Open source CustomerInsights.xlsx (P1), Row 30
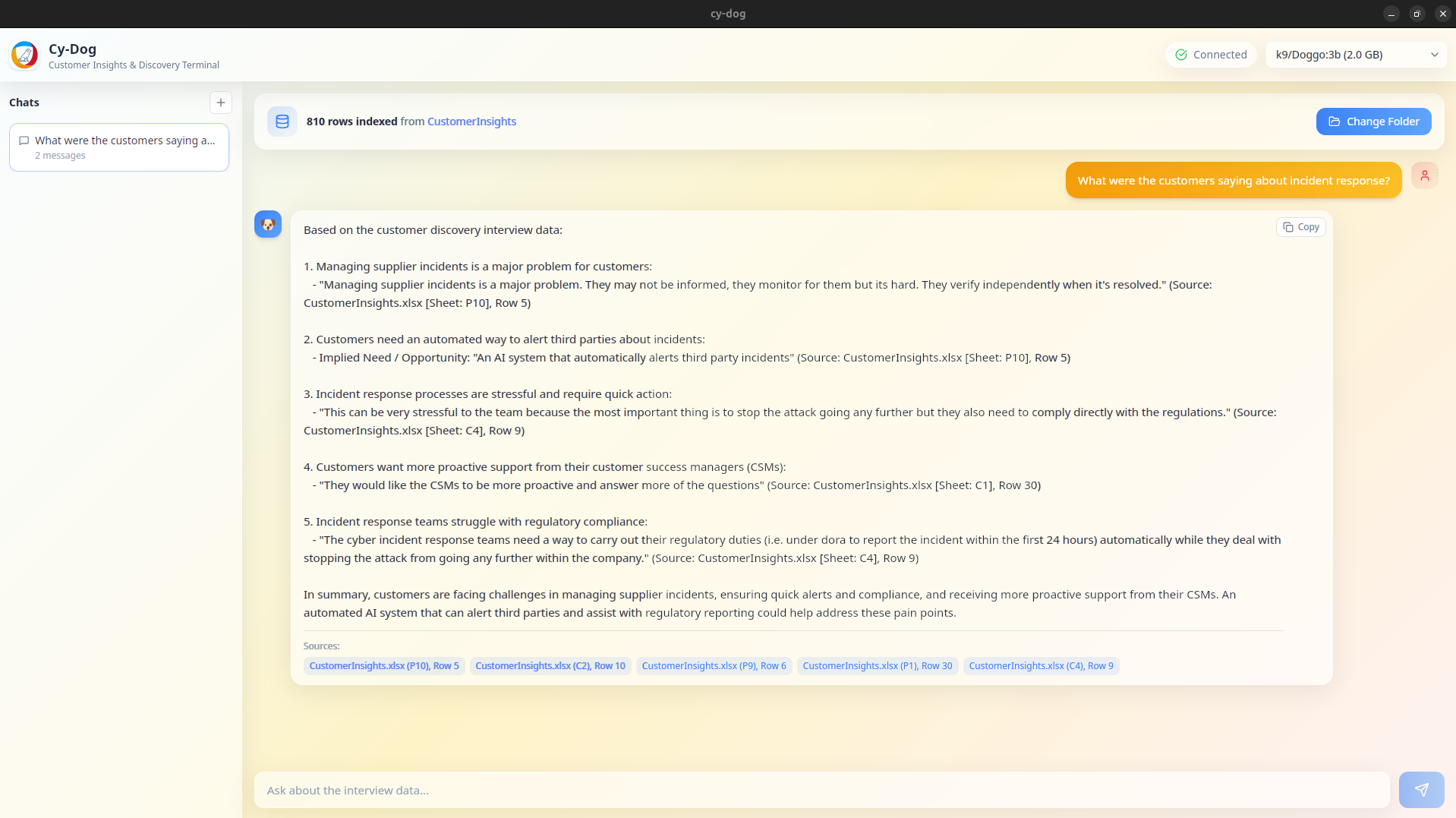 coord(877,666)
